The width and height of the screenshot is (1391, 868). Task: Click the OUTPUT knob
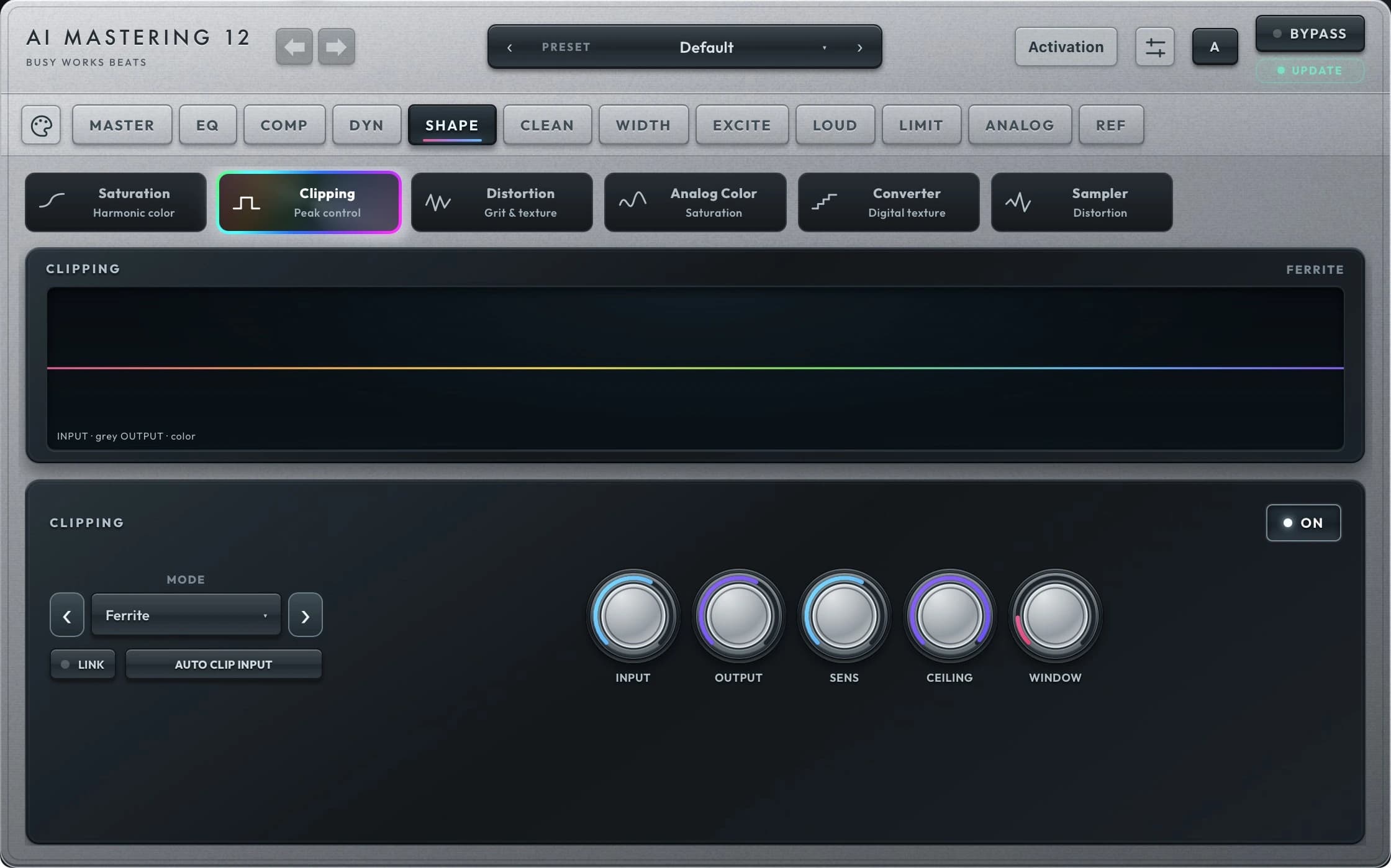pyautogui.click(x=738, y=616)
